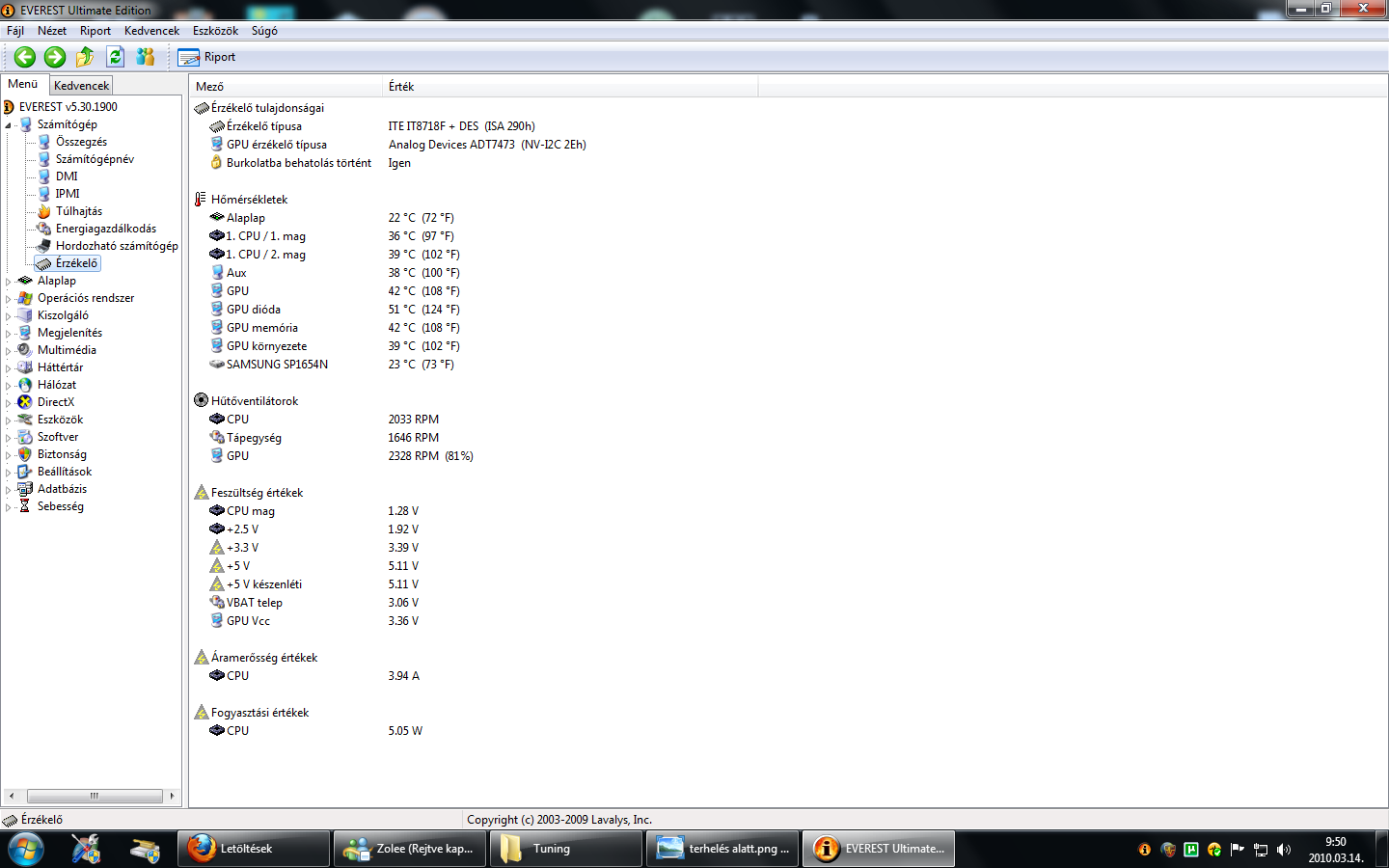Open the Windows Start menu

26,850
